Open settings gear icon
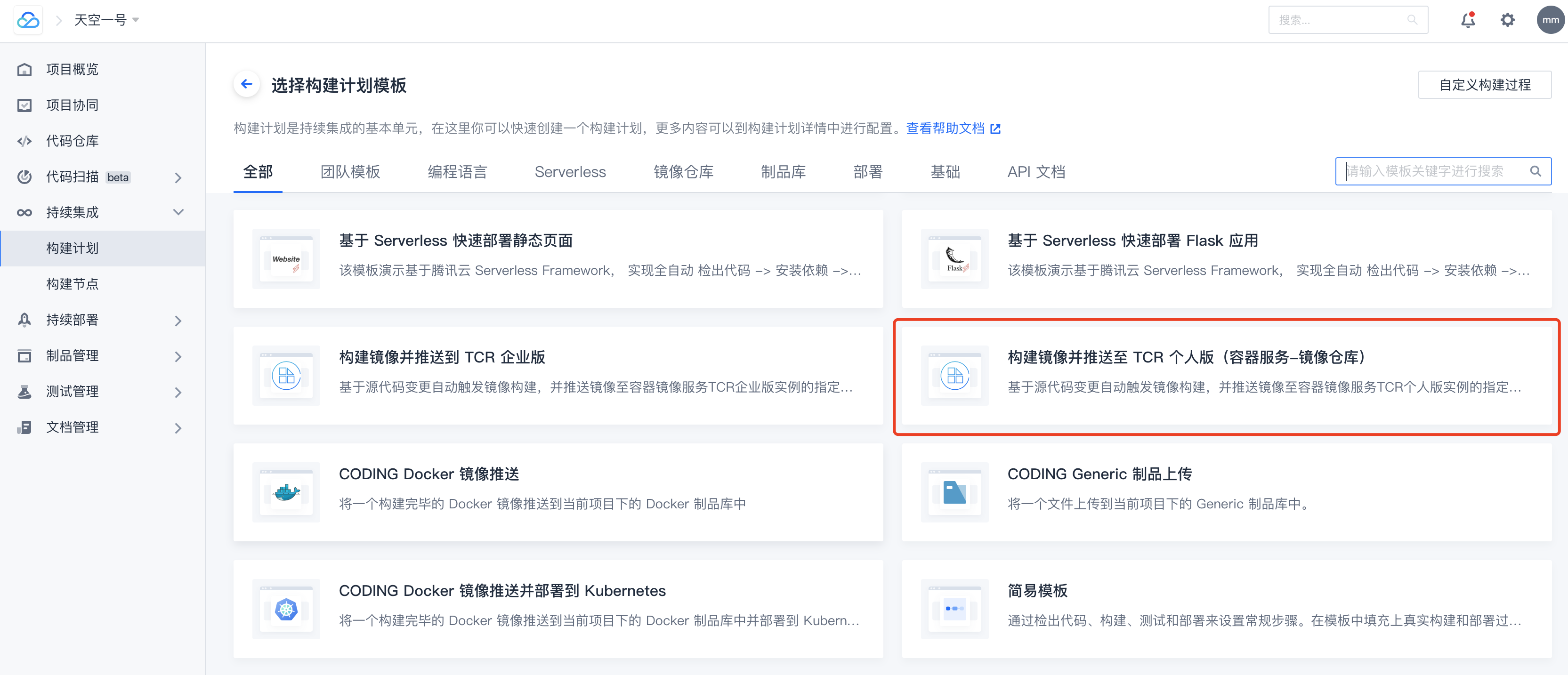 tap(1507, 20)
